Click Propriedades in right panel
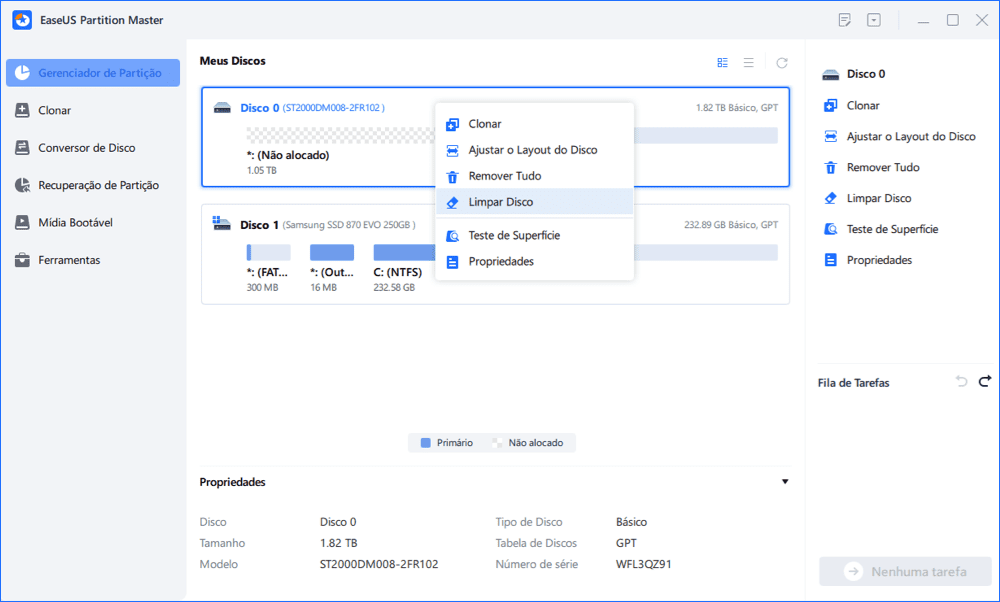Viewport: 1000px width, 602px height. point(879,260)
